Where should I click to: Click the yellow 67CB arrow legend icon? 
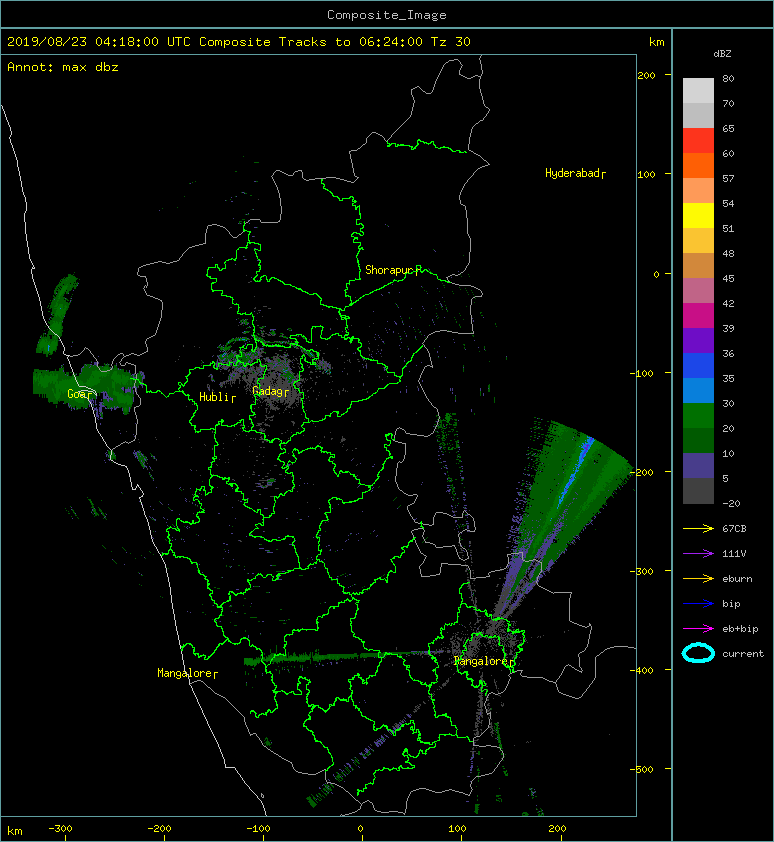coord(698,528)
